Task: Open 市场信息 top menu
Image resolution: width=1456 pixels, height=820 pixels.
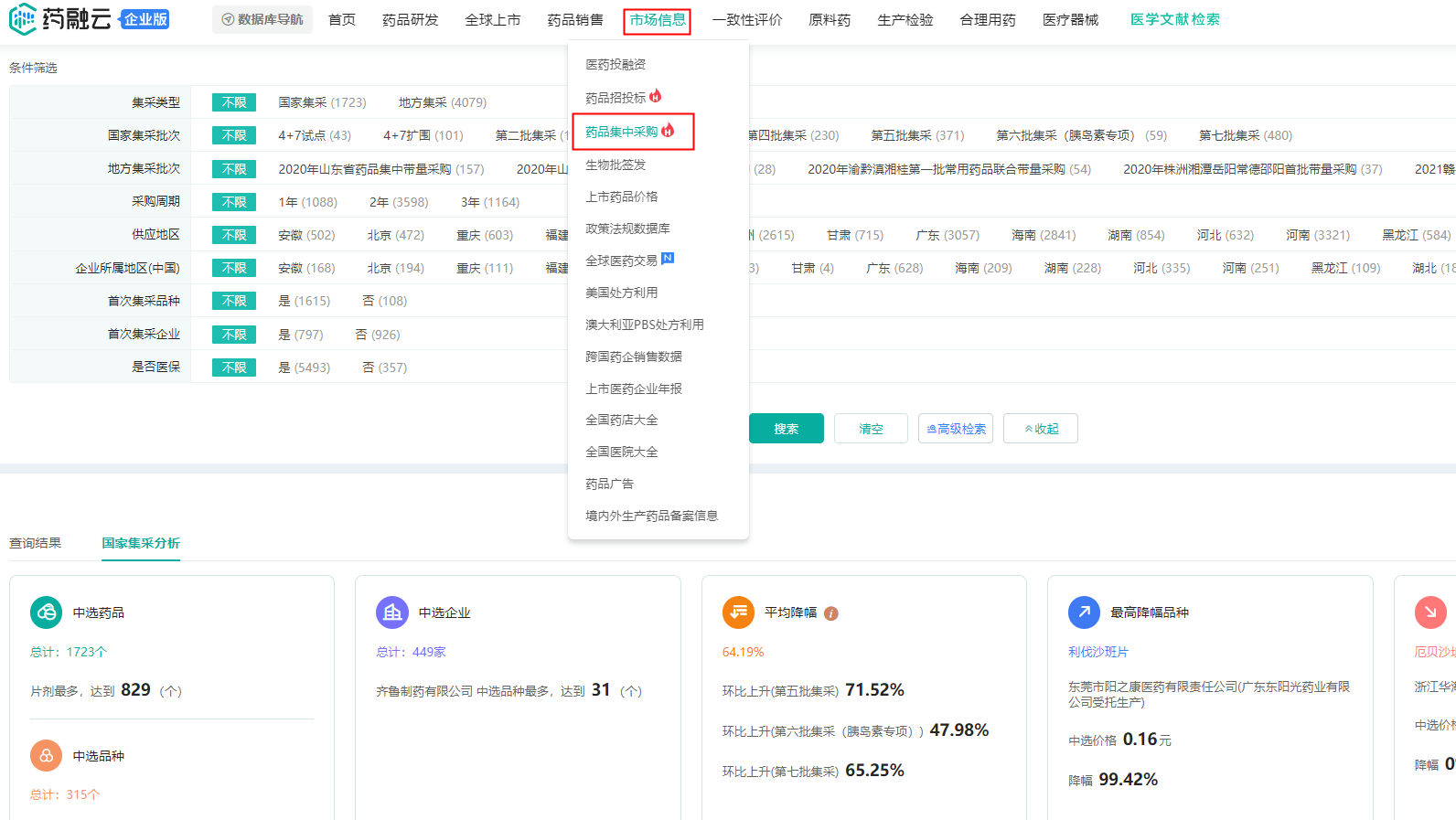Action: [658, 20]
